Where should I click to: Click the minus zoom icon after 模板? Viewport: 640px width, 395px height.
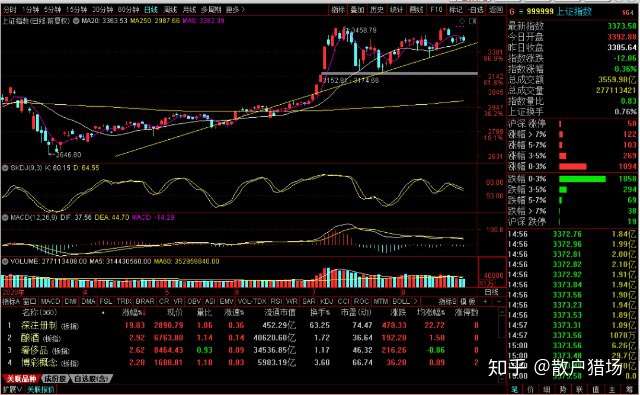498,302
